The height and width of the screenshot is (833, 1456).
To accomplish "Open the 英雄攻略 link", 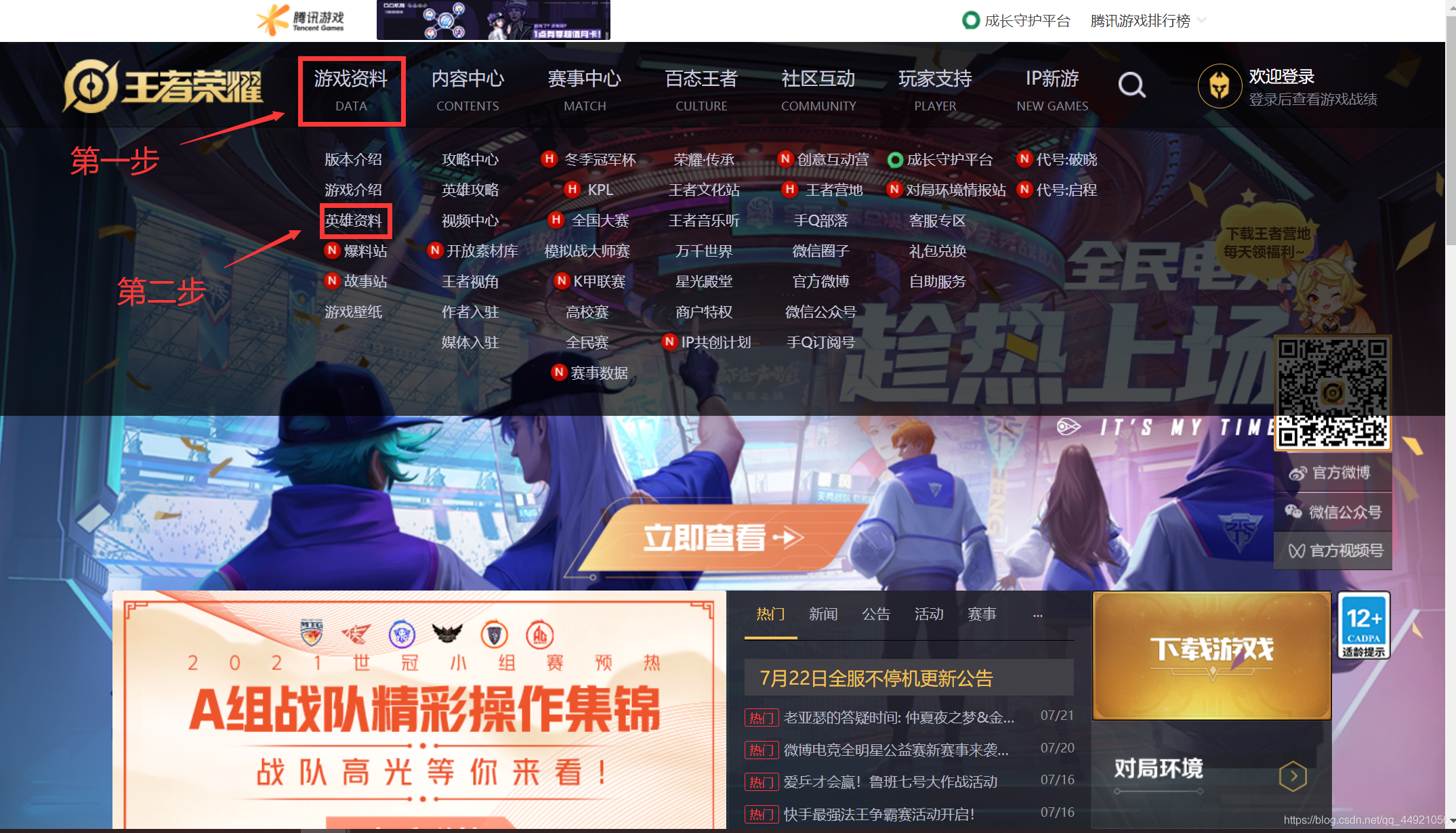I will click(470, 190).
